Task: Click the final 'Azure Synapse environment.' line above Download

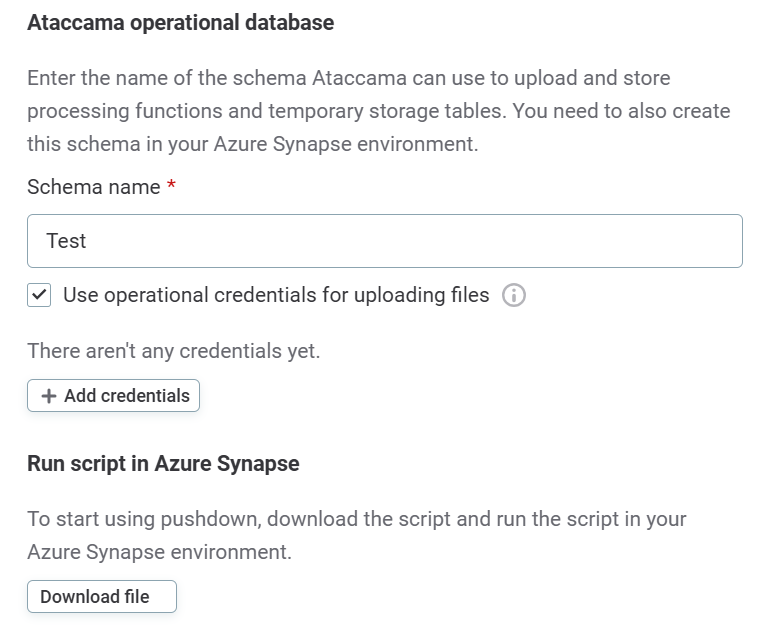Action: 159,552
